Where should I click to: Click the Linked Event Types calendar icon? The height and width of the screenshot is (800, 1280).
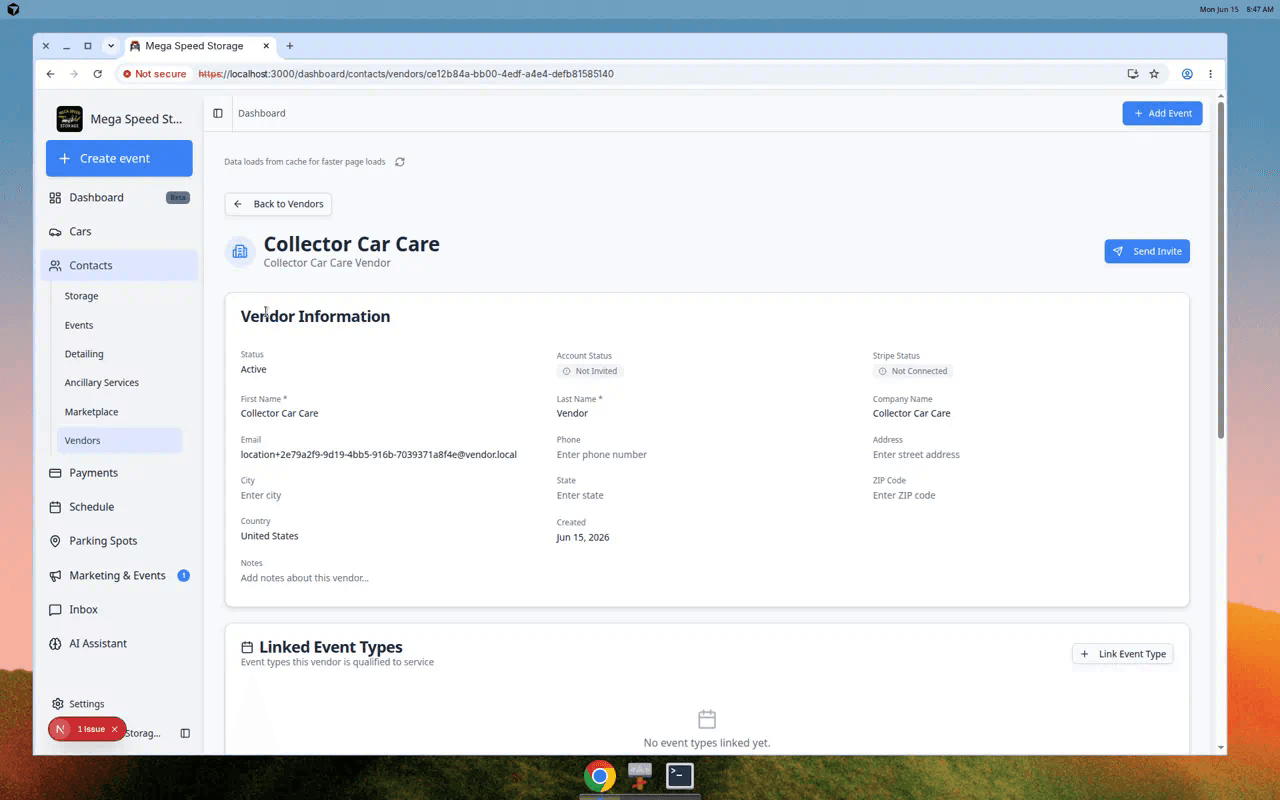[x=247, y=648]
